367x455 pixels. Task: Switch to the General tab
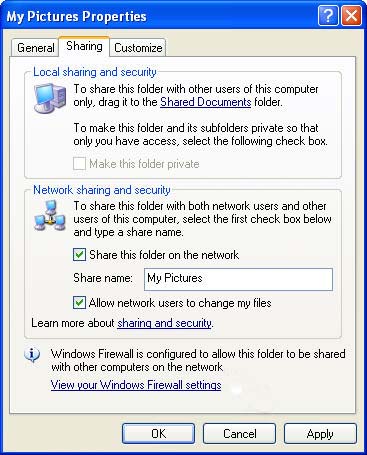click(35, 48)
